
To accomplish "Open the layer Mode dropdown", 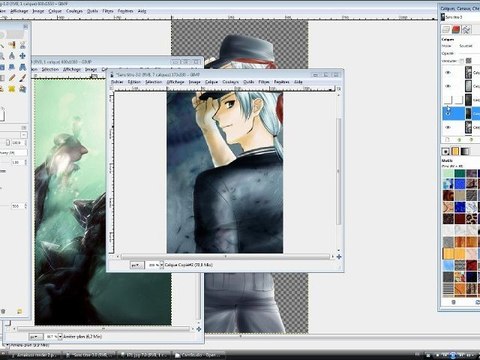I will pyautogui.click(x=469, y=46).
